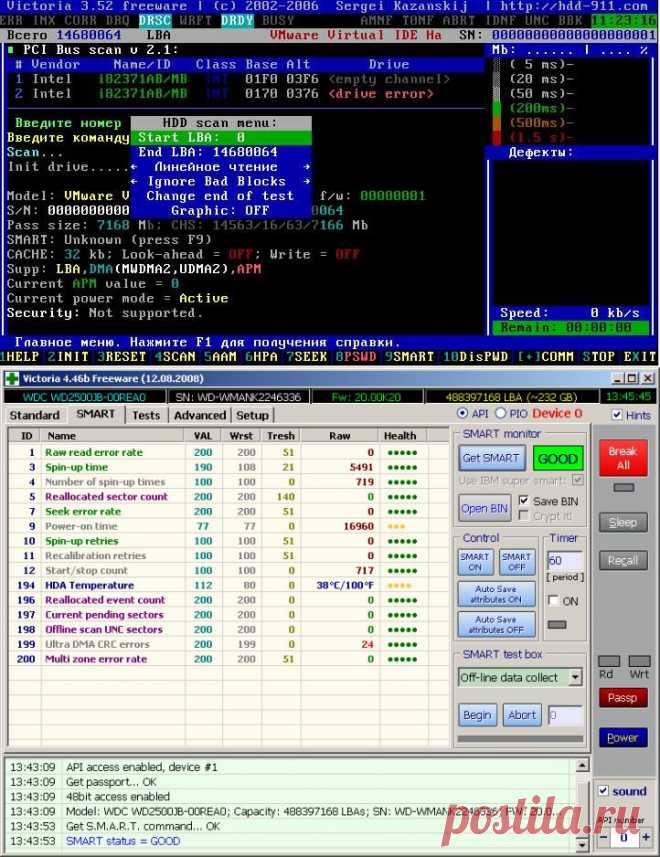Click the SMART ON control button
Viewport: 660px width, 857px height.
[x=475, y=562]
